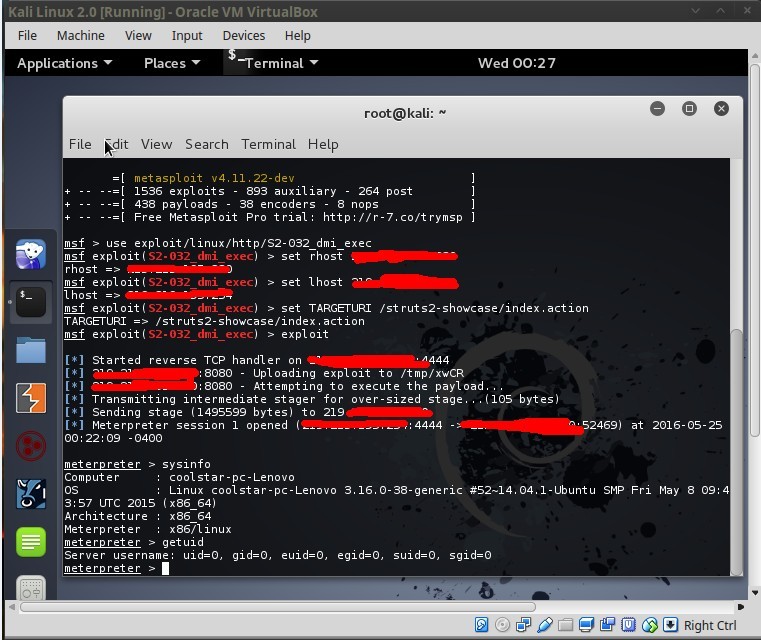The image size is (761, 640).
Task: Click 'Architecture : x86_64' line
Action: pos(138,516)
